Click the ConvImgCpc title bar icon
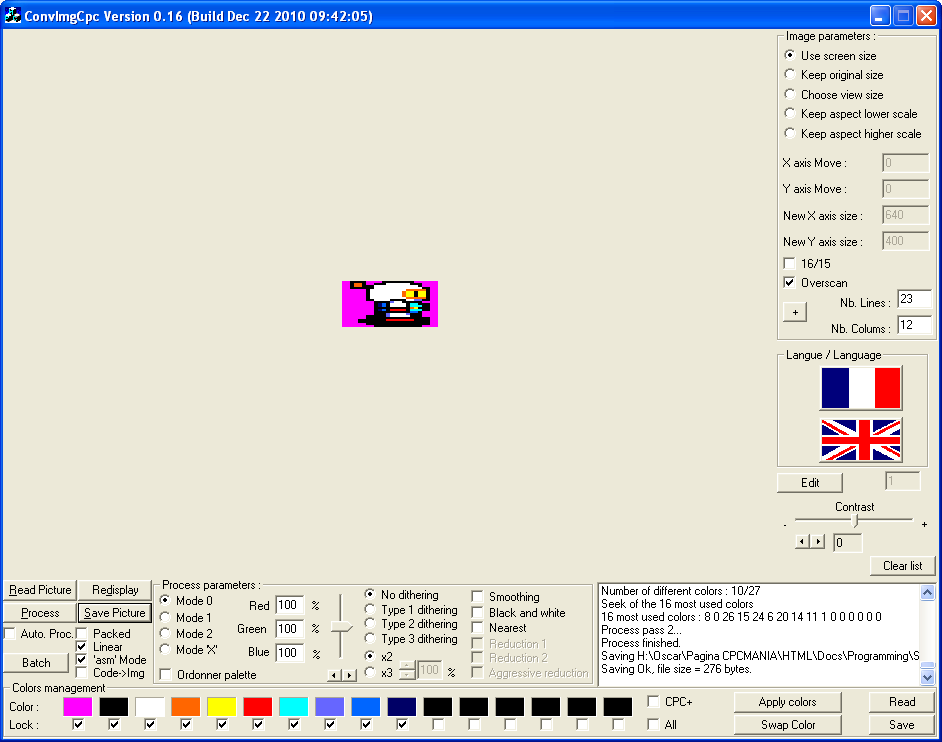Image resolution: width=942 pixels, height=742 pixels. click(12, 16)
